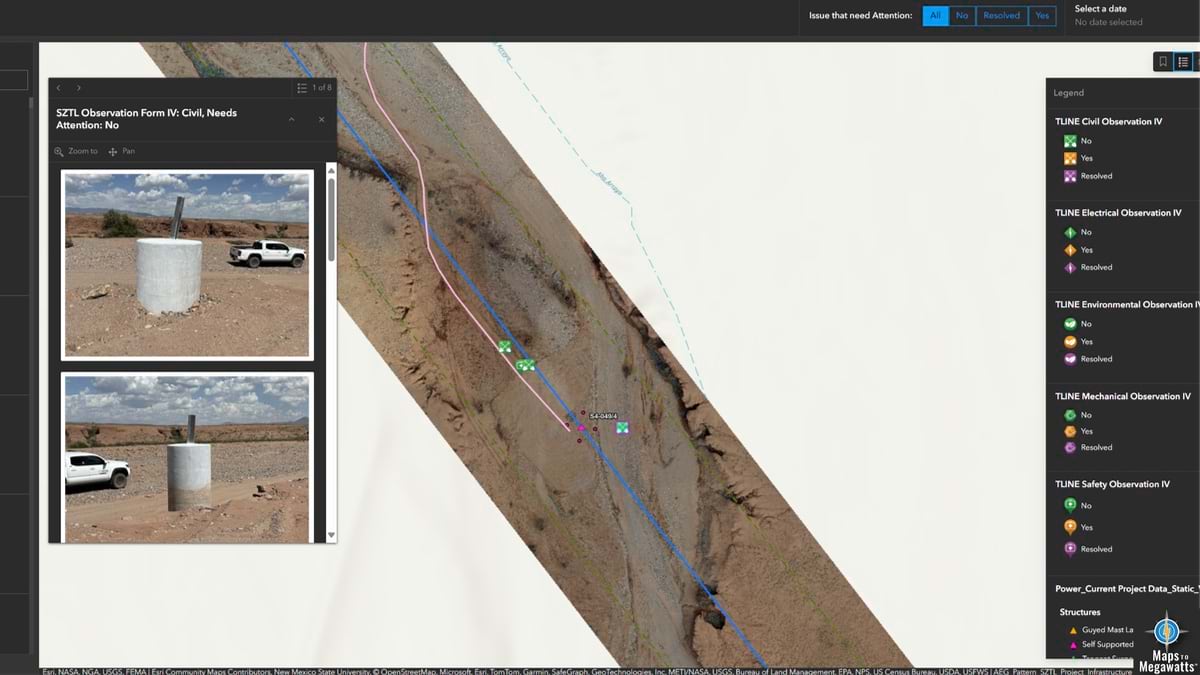This screenshot has height=675, width=1200.
Task: Click the clustered green civil markers
Action: 526,365
